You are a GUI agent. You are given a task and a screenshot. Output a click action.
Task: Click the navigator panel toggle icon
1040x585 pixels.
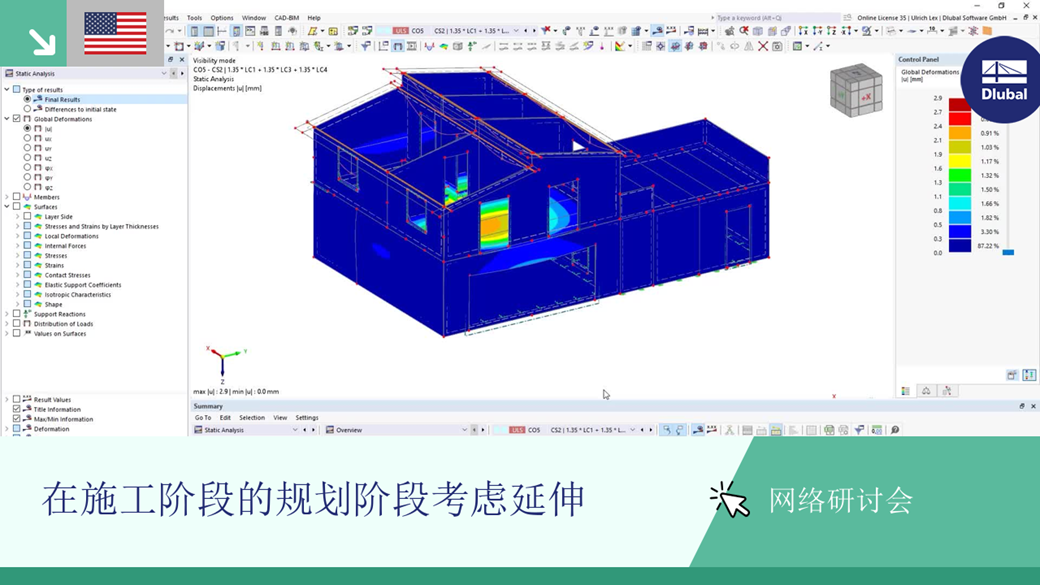(194, 31)
